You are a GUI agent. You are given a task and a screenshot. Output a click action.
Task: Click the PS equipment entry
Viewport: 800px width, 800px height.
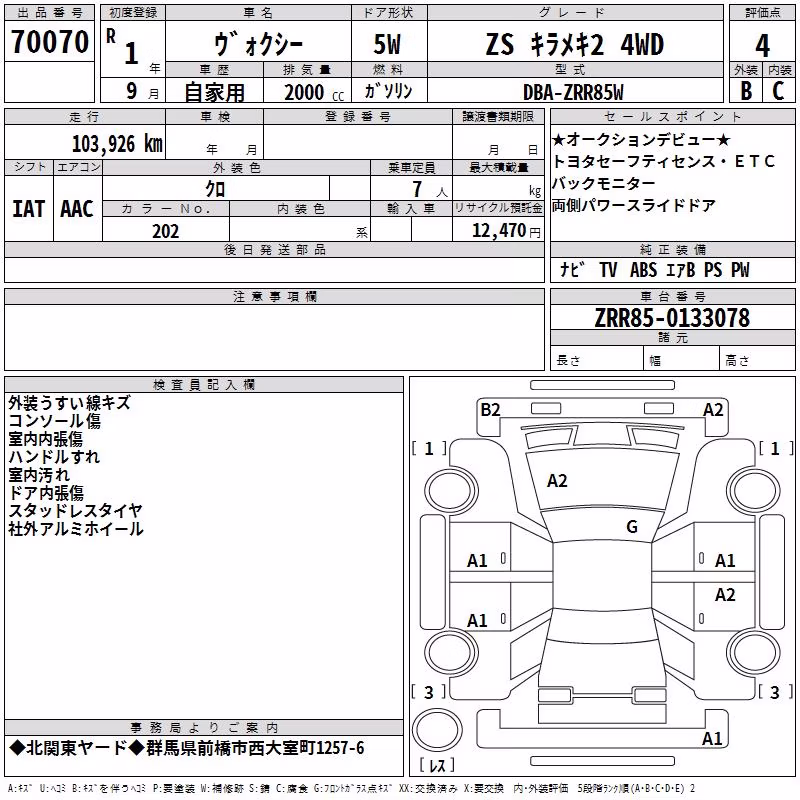tap(713, 270)
